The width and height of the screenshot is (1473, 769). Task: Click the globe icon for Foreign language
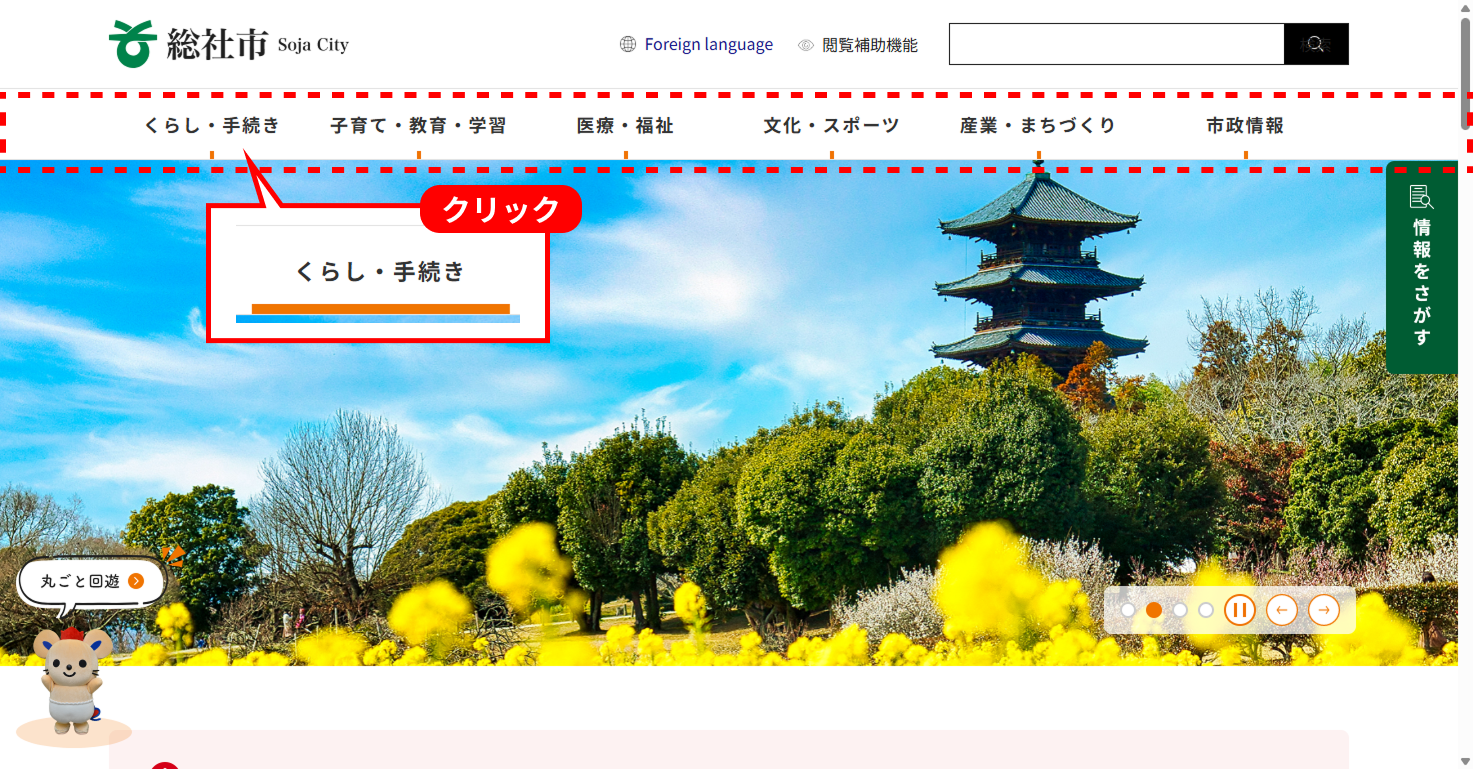pyautogui.click(x=628, y=44)
